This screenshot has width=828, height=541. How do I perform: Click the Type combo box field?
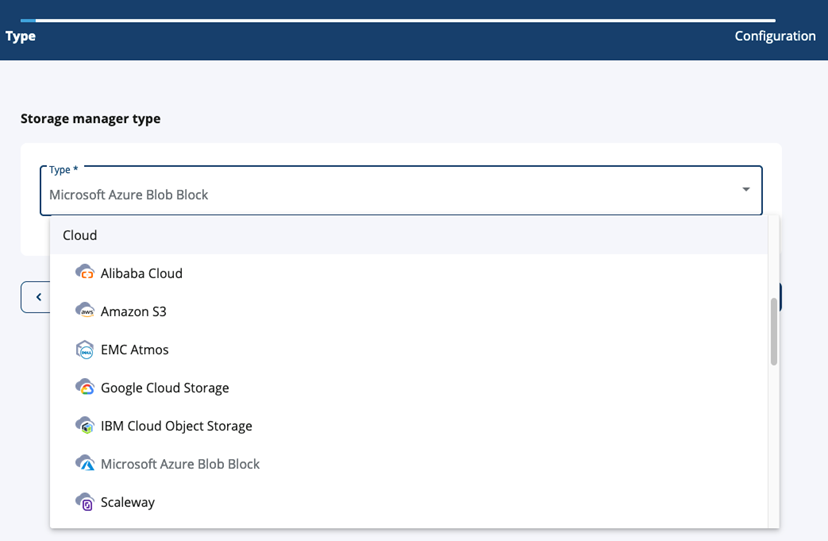click(x=401, y=191)
